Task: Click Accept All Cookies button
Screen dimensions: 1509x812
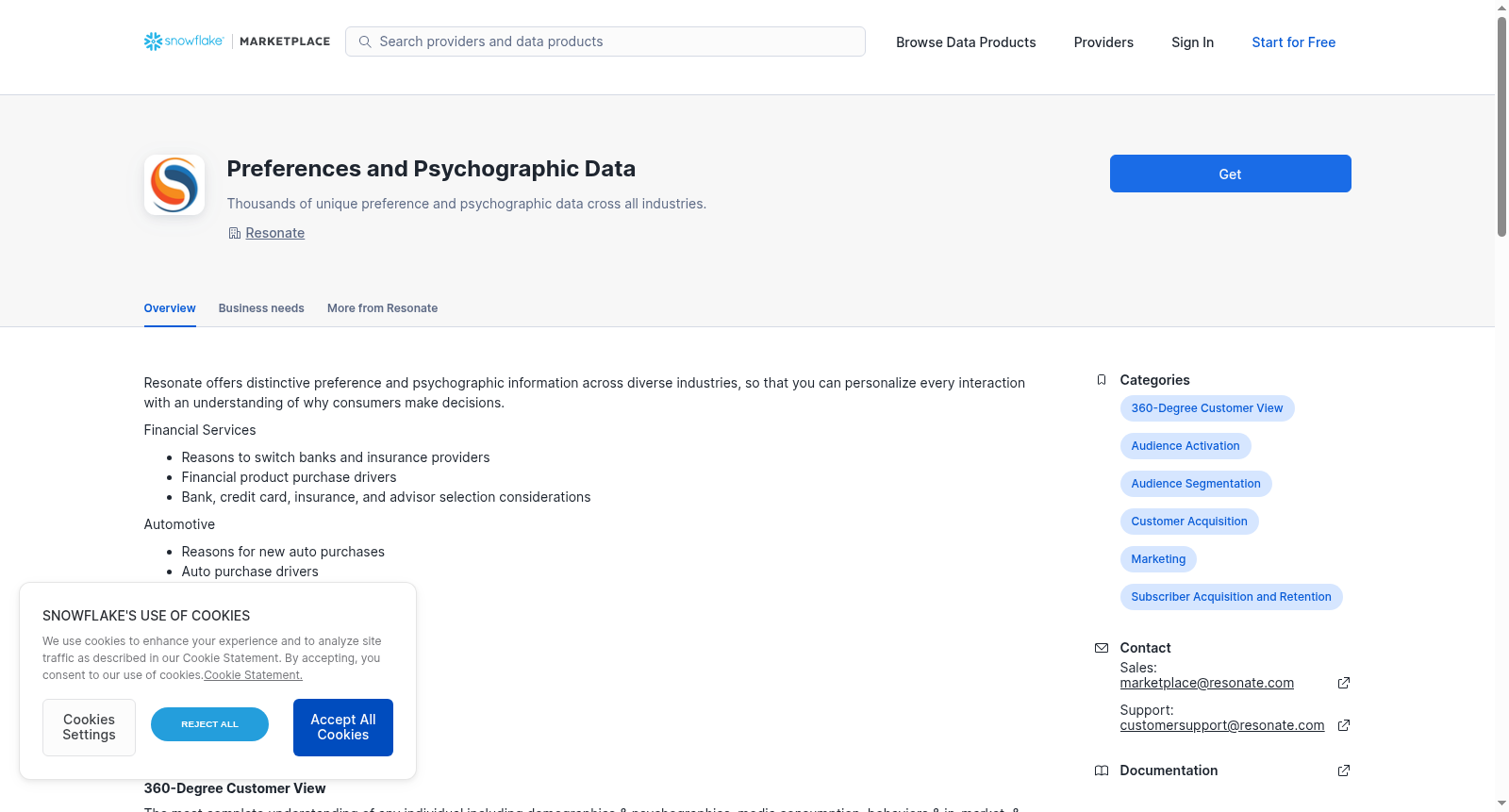Action: (343, 727)
